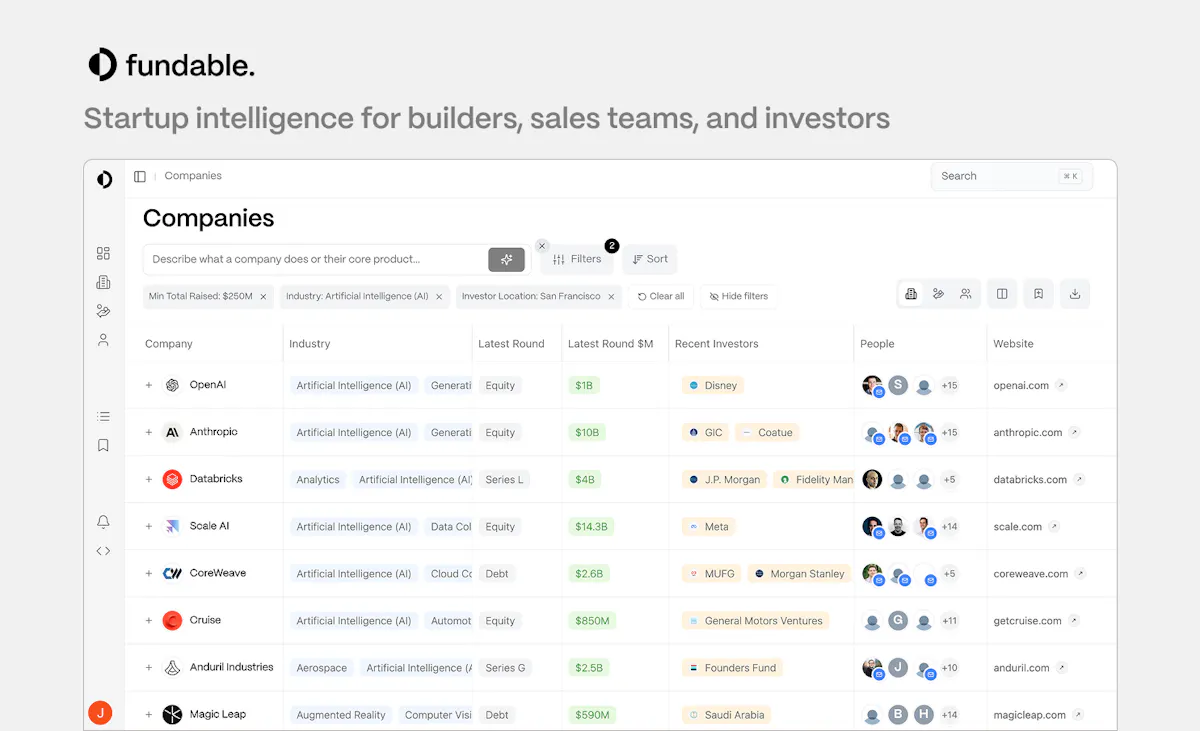This screenshot has width=1200, height=731.
Task: Toggle the sidebar panel icon near Companies
Action: pos(140,176)
